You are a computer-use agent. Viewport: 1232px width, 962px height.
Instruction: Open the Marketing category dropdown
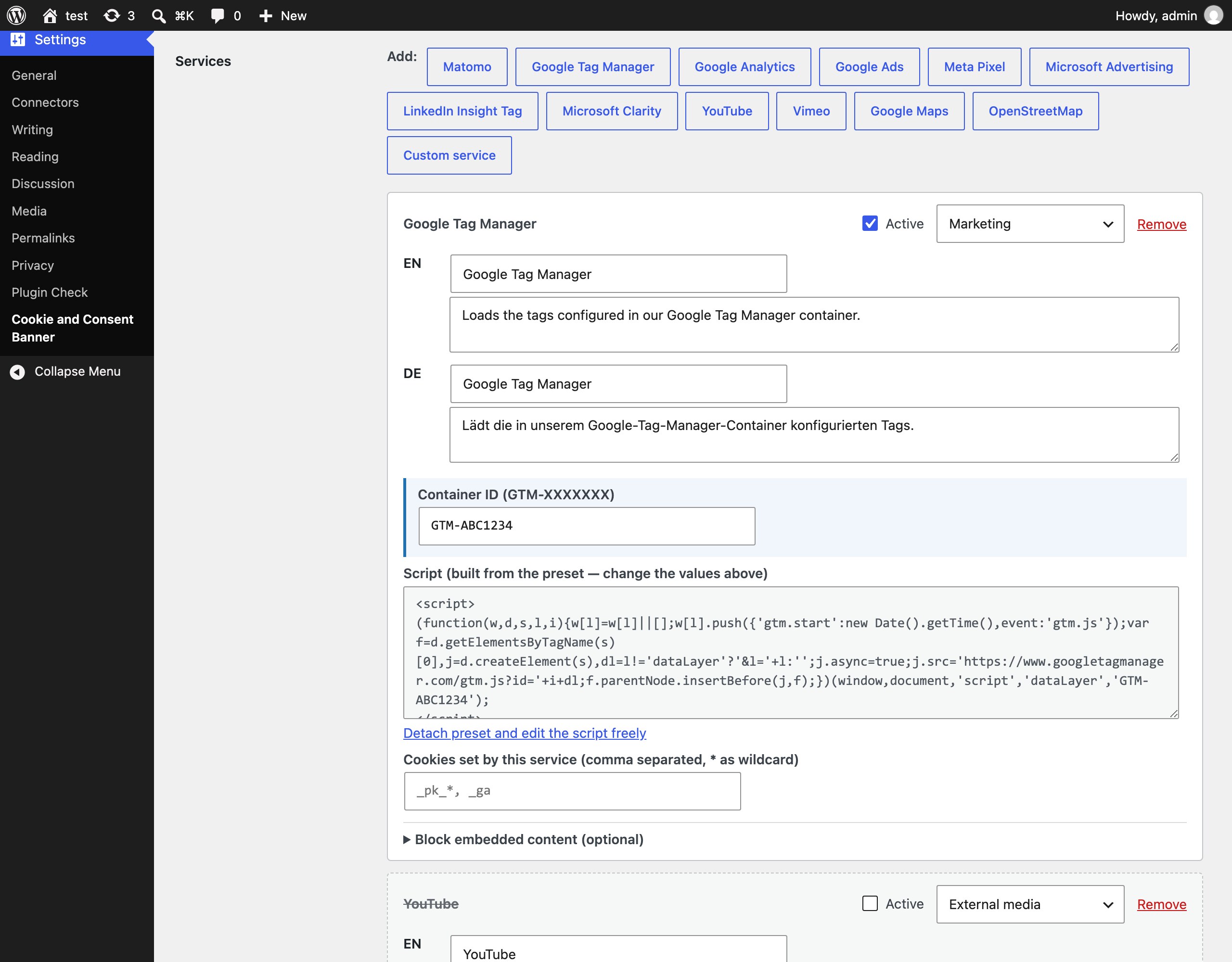point(1030,224)
